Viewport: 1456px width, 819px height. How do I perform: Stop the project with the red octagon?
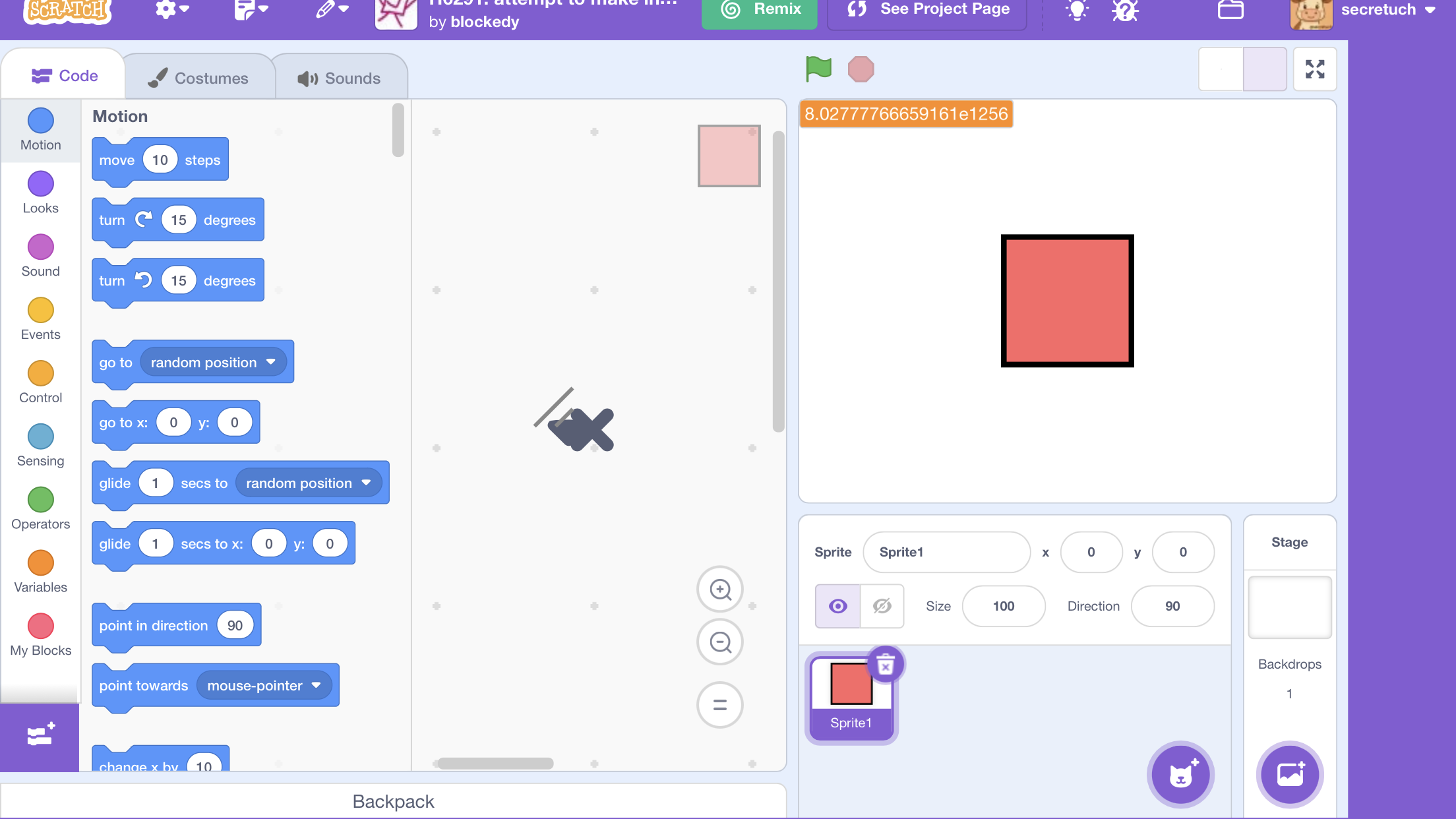point(861,69)
